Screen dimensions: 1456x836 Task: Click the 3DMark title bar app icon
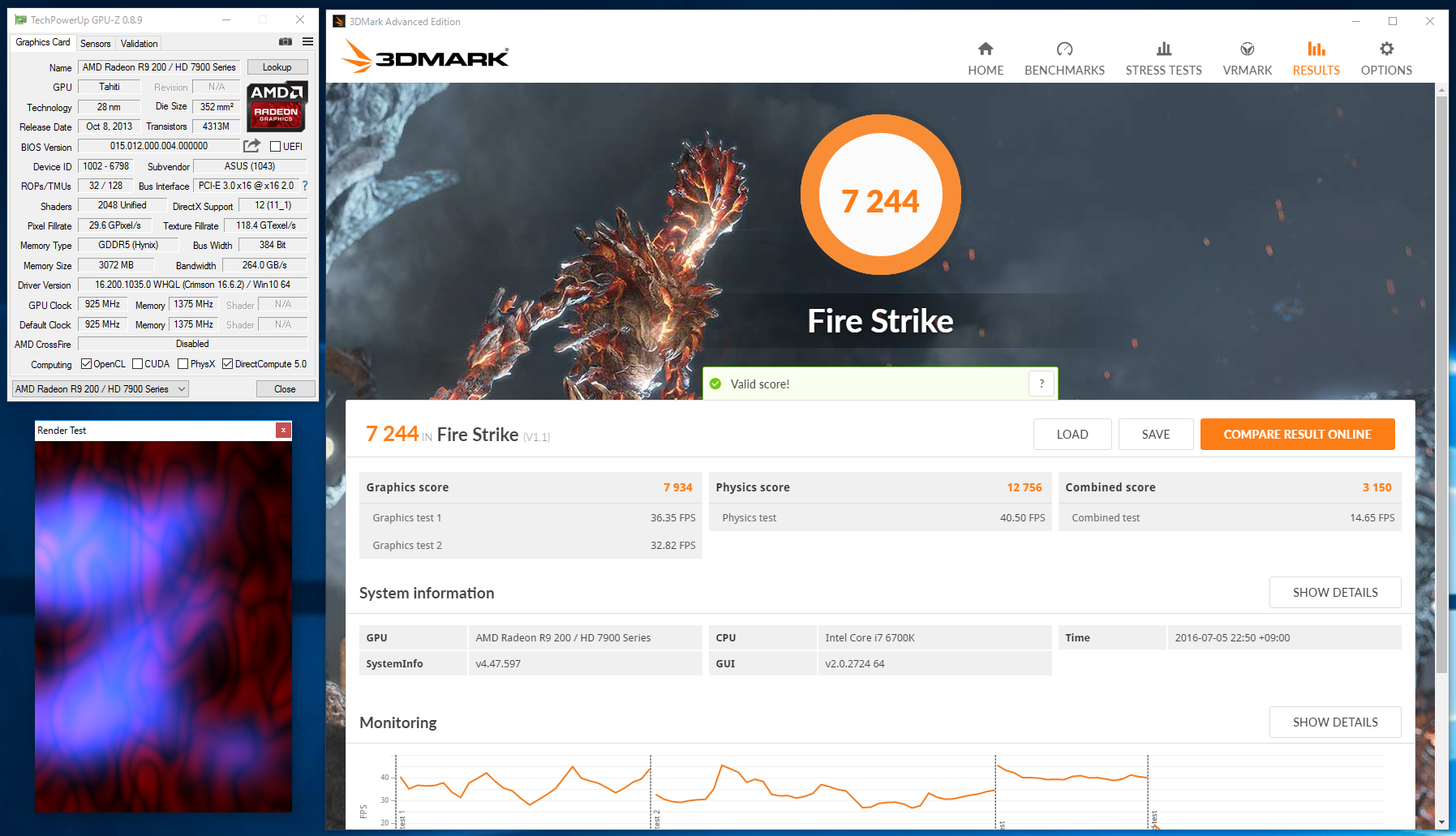coord(339,21)
